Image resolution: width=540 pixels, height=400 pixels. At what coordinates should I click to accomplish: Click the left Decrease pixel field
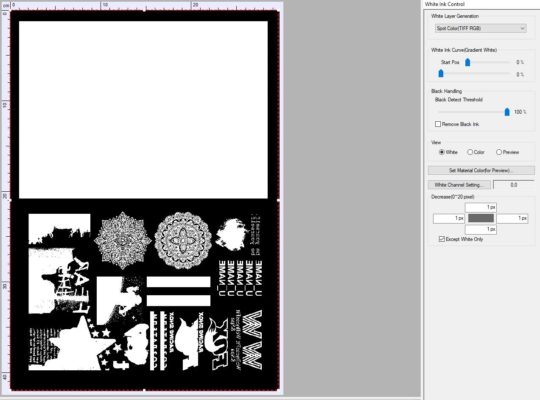(449, 218)
